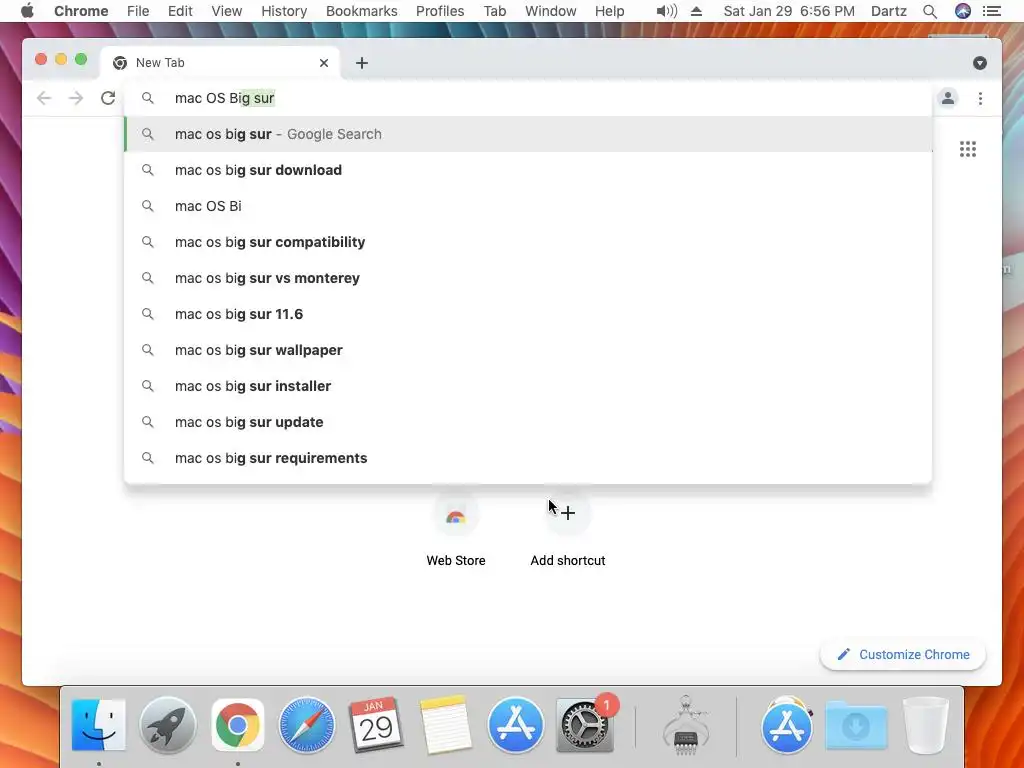Open the Chrome application menu
The height and width of the screenshot is (768, 1024).
coord(81,11)
